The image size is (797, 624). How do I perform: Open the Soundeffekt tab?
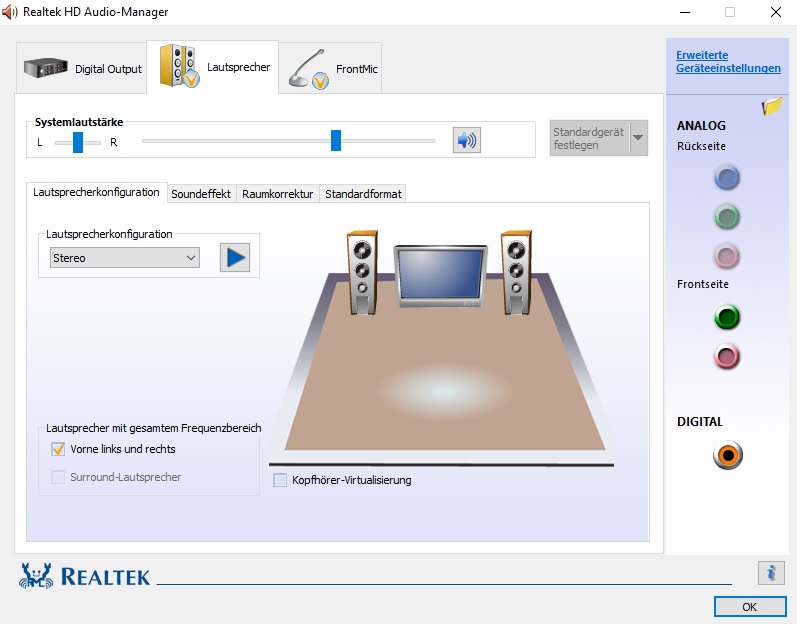[x=201, y=194]
